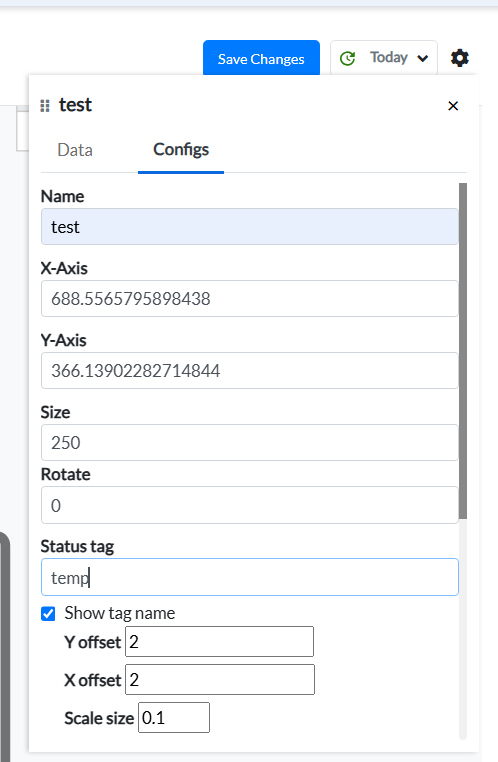Expand the Today dropdown chevron
This screenshot has width=498, height=762.
[423, 58]
